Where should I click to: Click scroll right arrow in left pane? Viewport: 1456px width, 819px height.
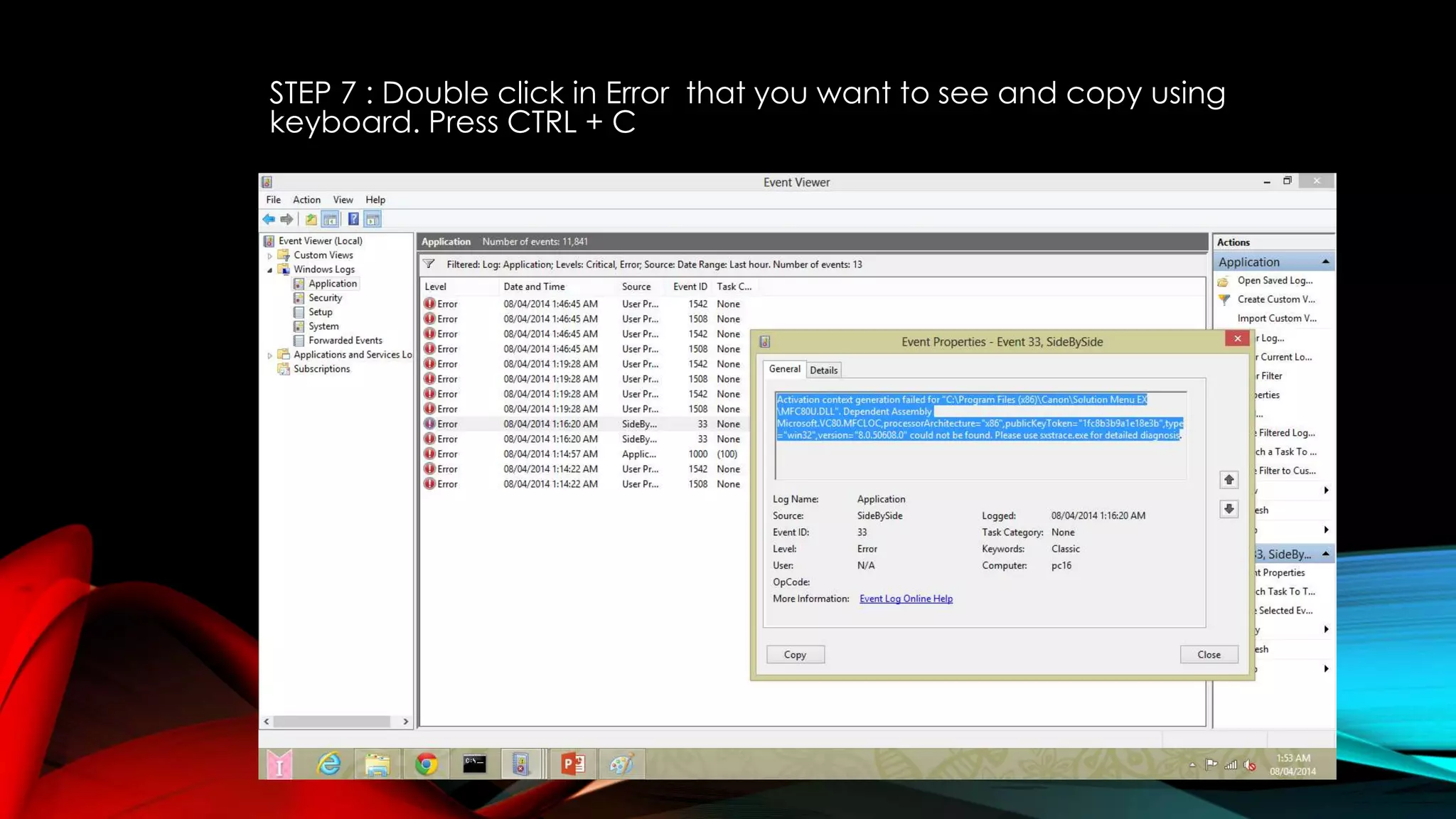click(x=406, y=722)
